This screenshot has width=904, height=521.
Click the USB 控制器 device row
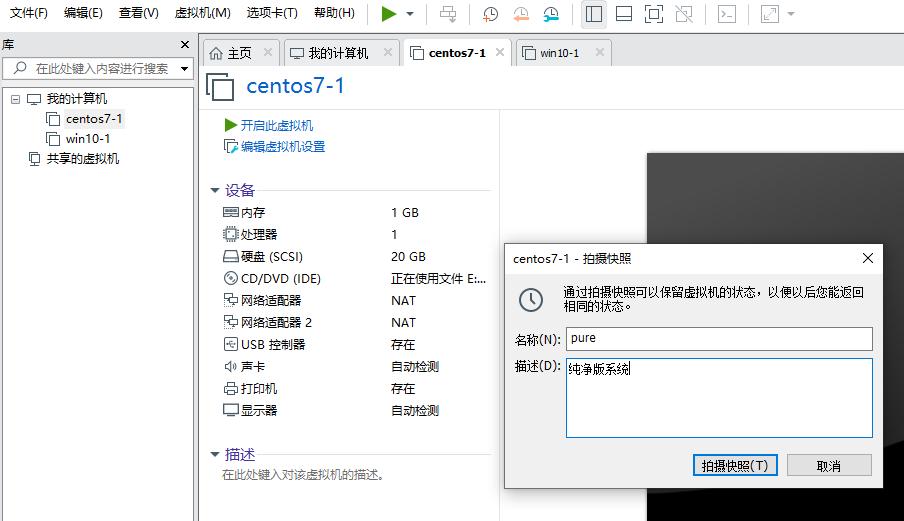[355, 345]
